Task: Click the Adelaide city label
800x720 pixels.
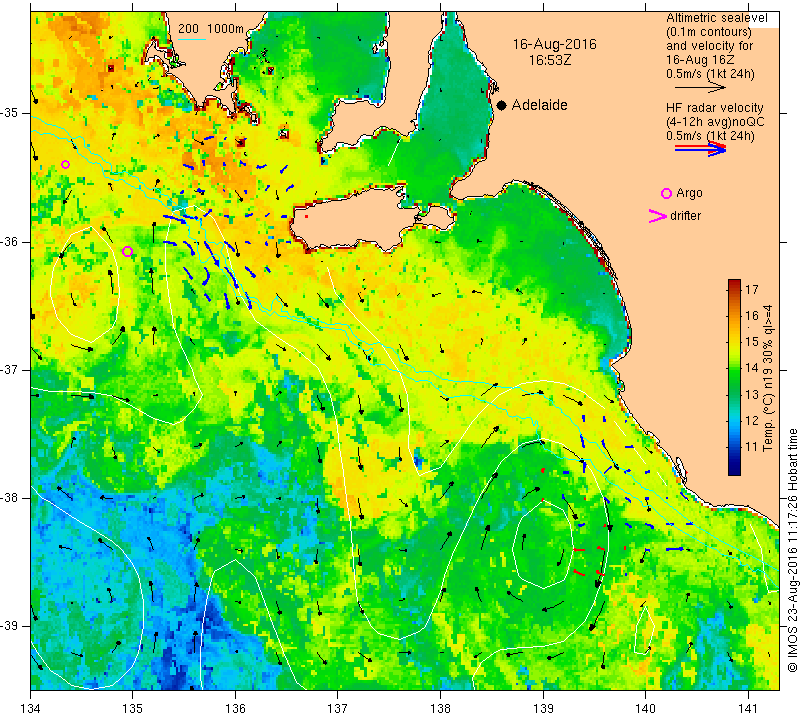Action: (539, 105)
